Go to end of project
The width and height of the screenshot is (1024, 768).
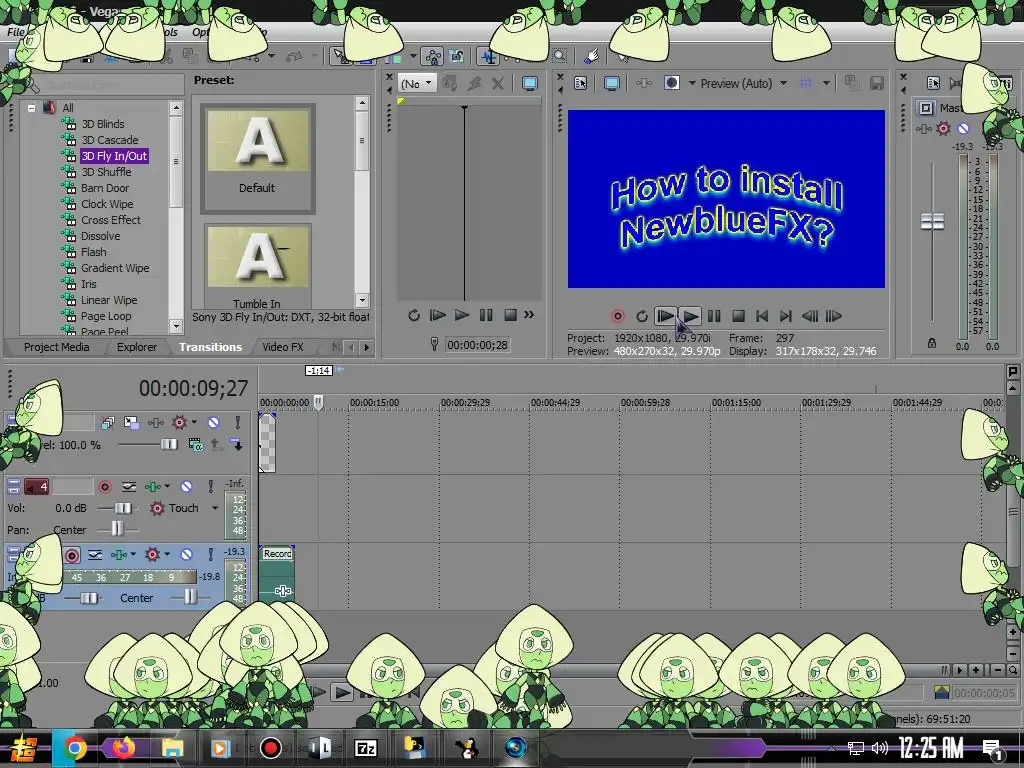[786, 316]
